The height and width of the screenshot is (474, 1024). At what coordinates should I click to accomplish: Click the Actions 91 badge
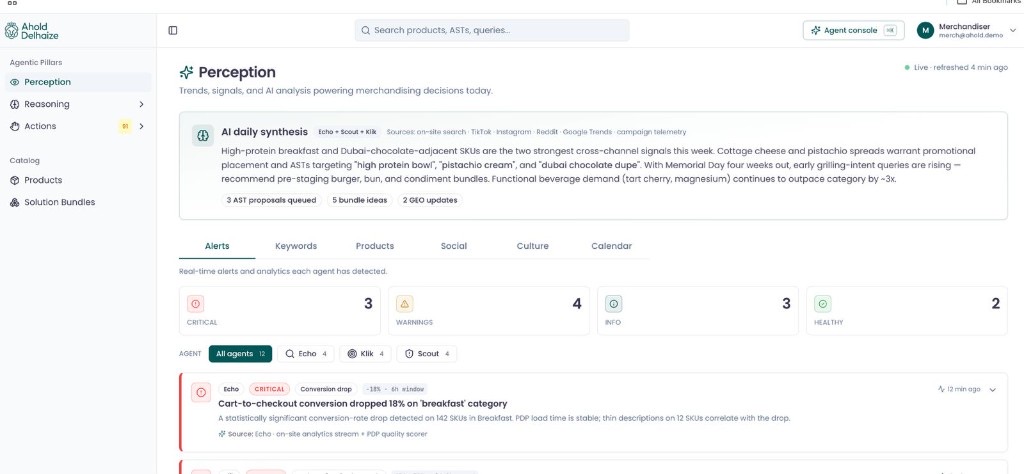[125, 127]
